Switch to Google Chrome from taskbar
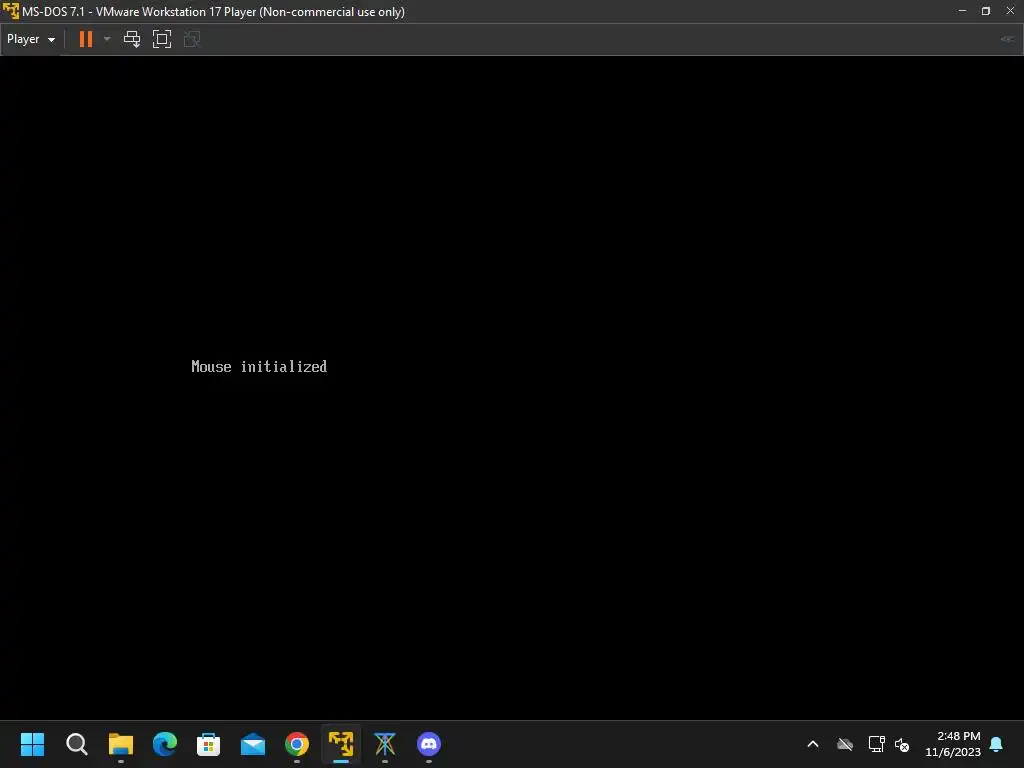1024x768 pixels. [296, 744]
